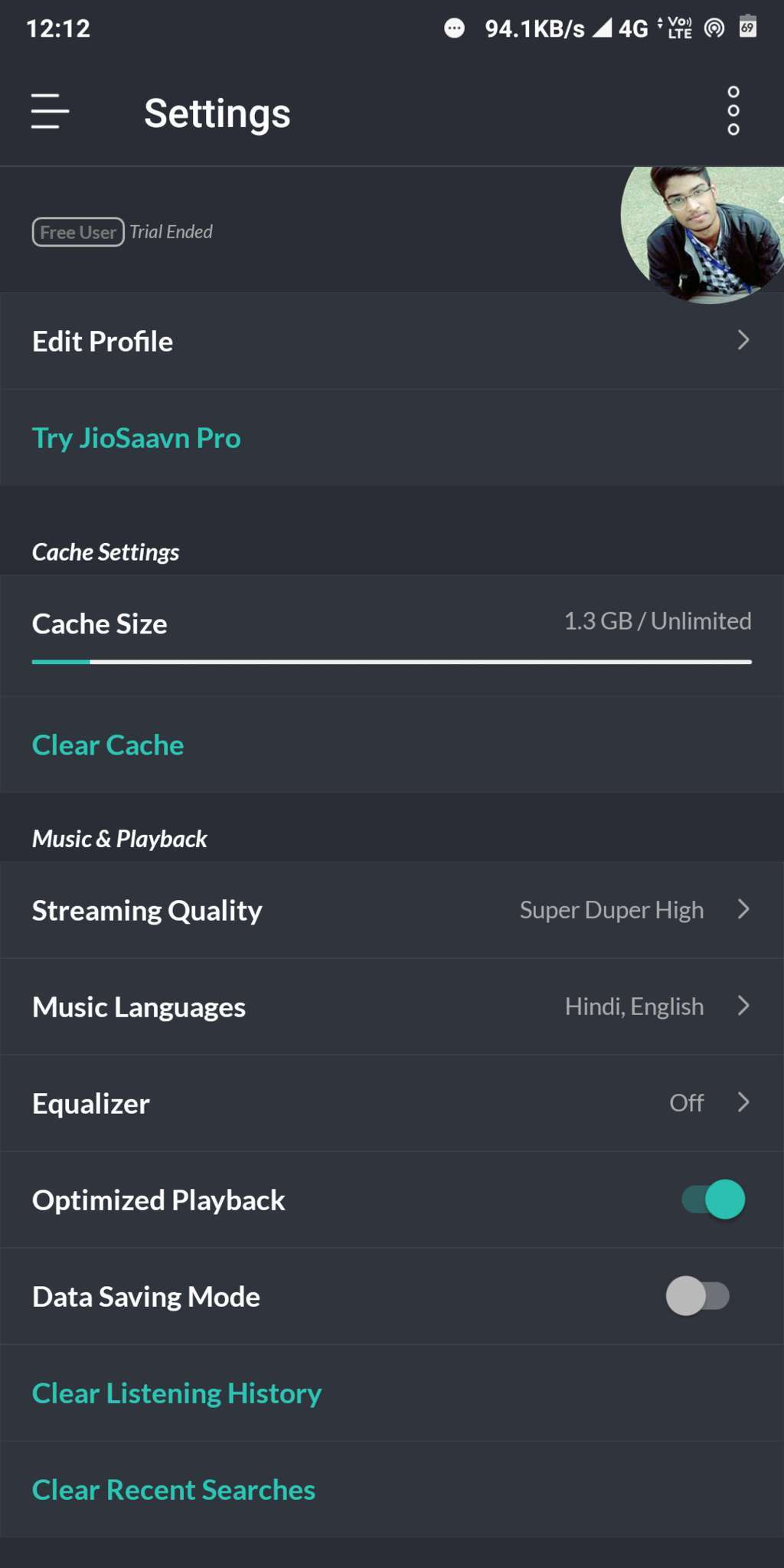Screen dimensions: 784x1568
Task: Tap the VoLTE status icon
Action: point(679,28)
